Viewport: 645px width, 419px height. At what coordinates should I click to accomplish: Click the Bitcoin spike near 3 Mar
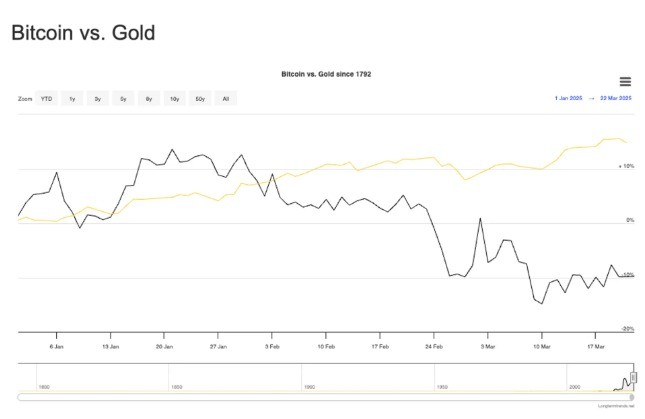click(480, 219)
